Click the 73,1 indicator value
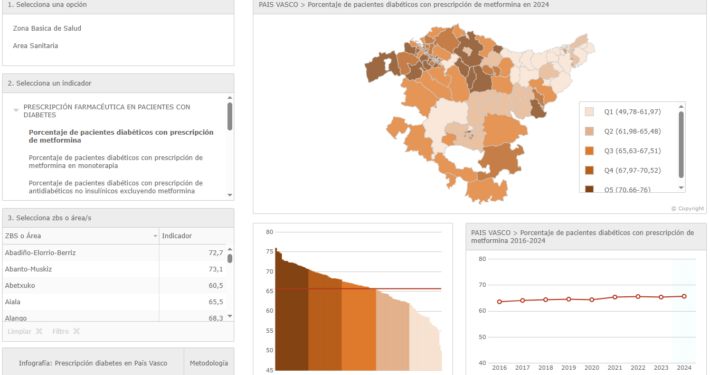The width and height of the screenshot is (710, 375). [x=216, y=269]
